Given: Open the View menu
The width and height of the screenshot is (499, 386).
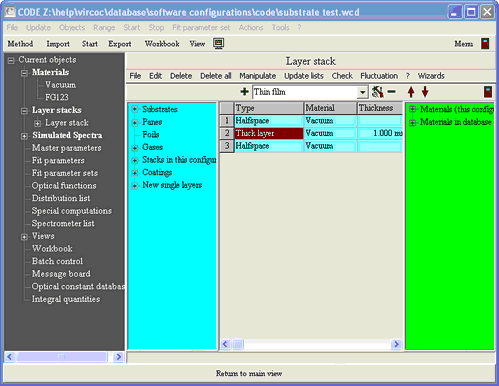Looking at the screenshot, I should (197, 44).
